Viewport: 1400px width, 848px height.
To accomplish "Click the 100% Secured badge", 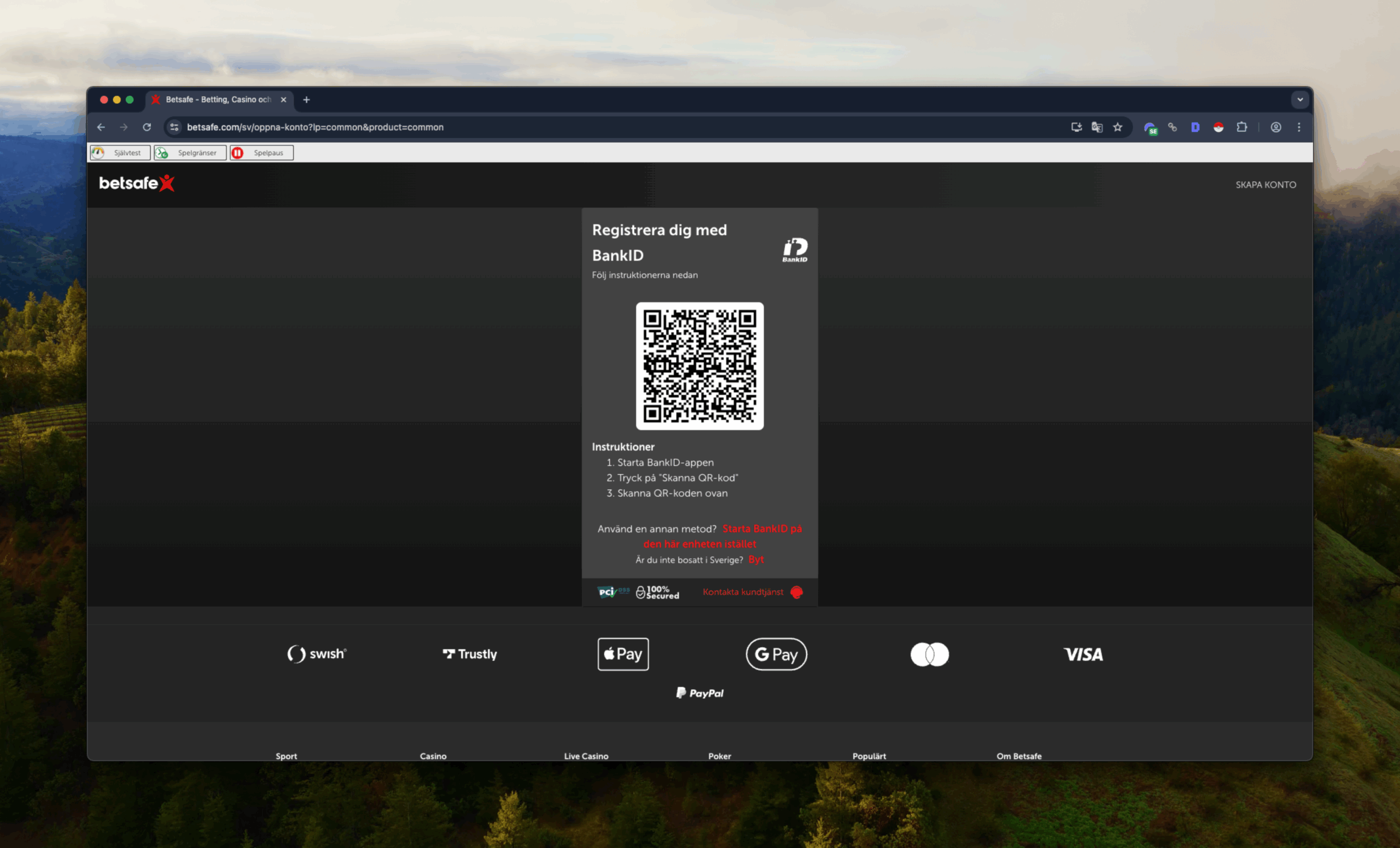I will click(x=657, y=593).
